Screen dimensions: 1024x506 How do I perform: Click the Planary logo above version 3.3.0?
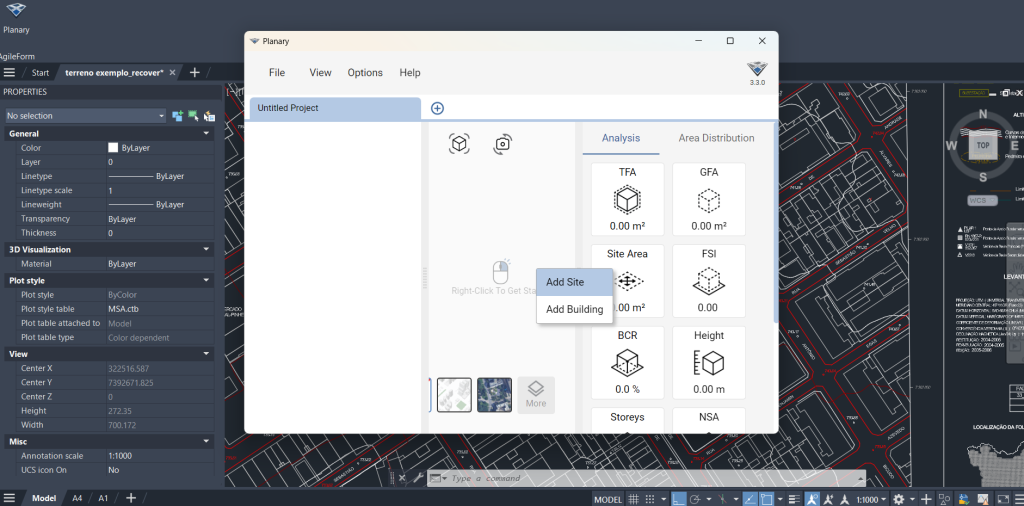pyautogui.click(x=757, y=69)
